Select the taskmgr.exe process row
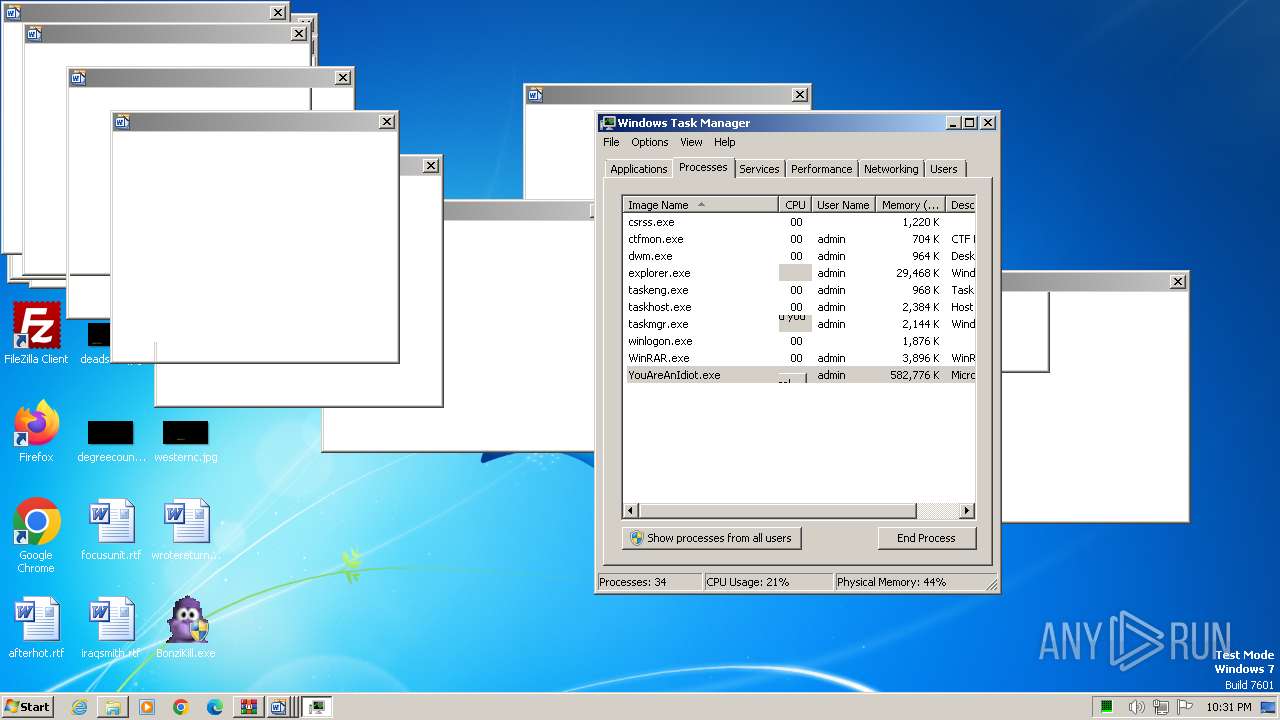This screenshot has height=720, width=1280. (799, 324)
